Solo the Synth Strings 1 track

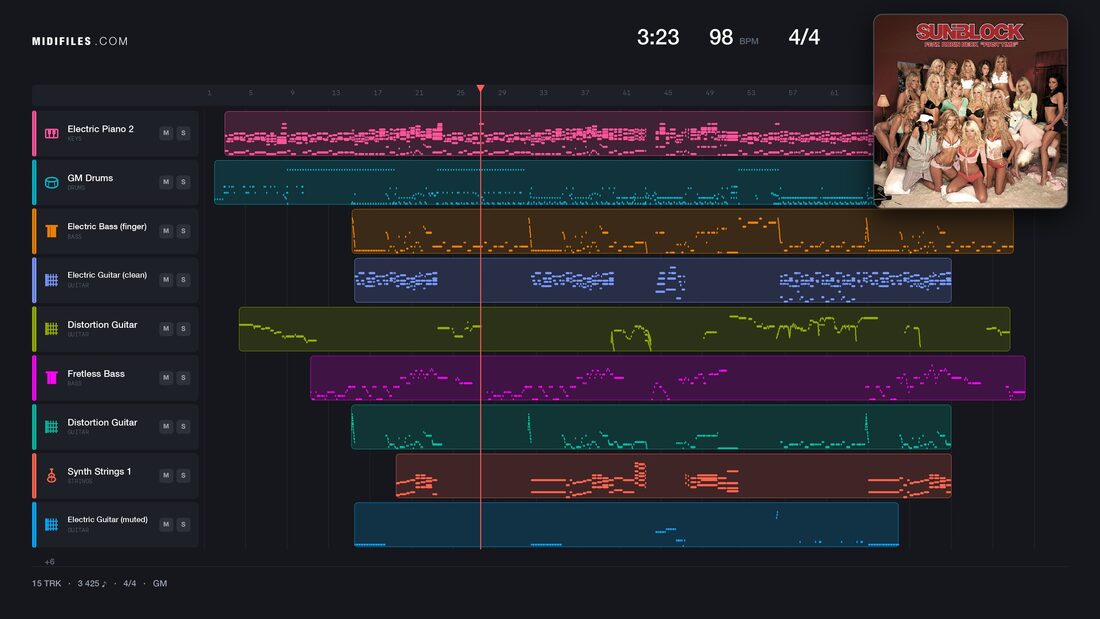183,475
